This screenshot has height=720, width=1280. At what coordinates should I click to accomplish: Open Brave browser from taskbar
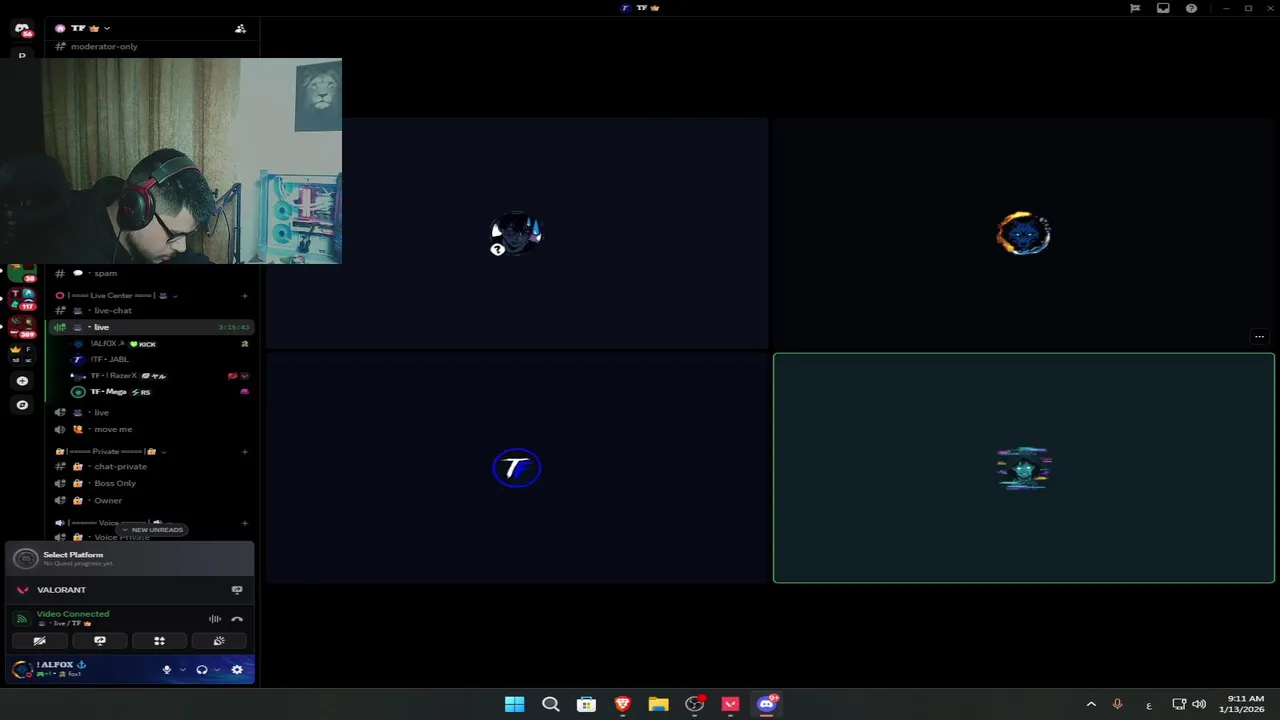(x=622, y=704)
